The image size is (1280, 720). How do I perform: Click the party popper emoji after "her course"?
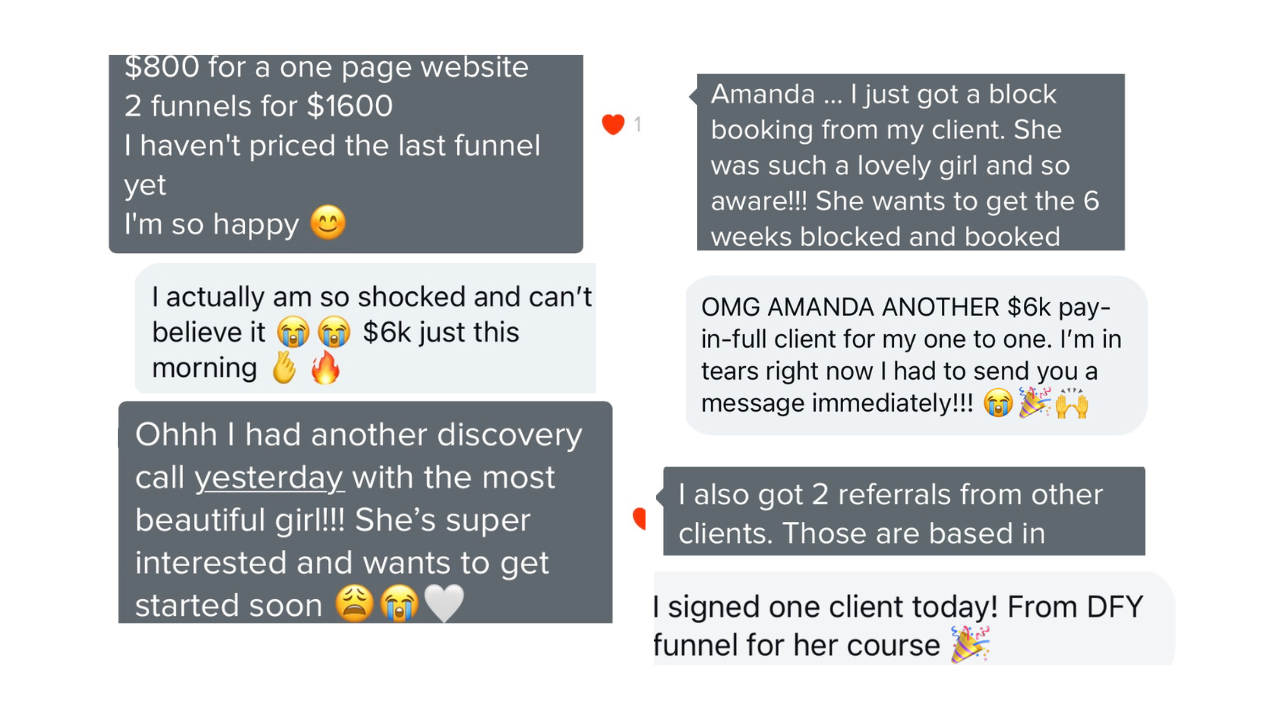[969, 645]
